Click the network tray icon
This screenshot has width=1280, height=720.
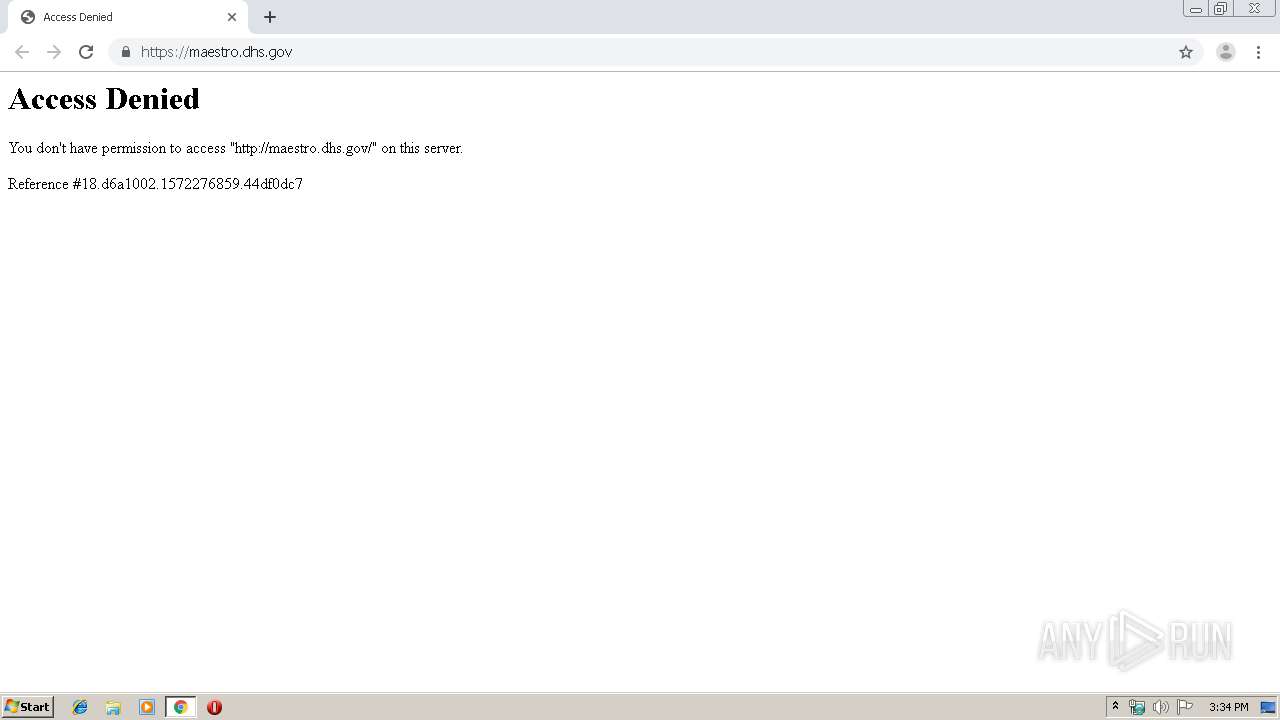pos(1137,707)
